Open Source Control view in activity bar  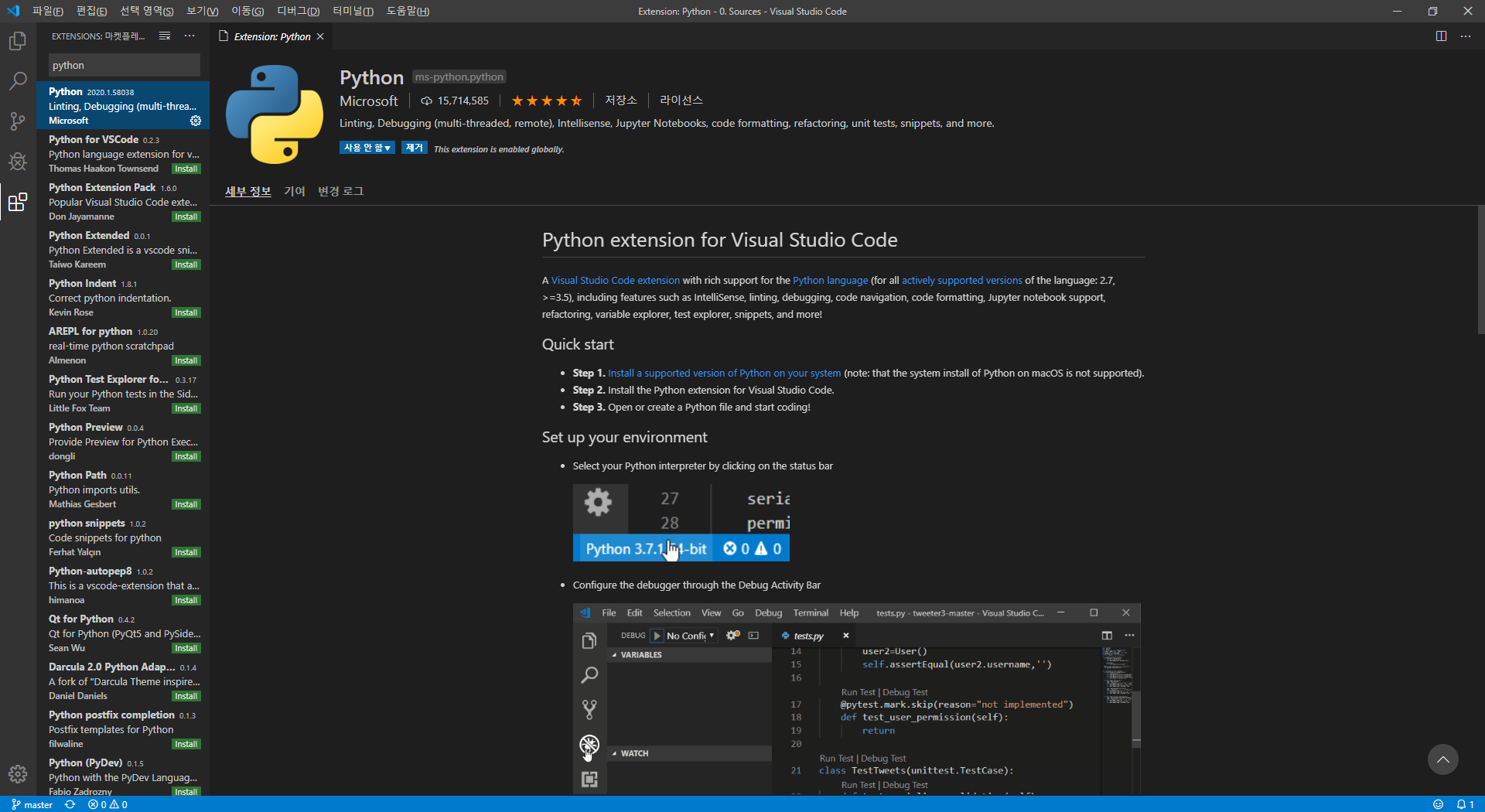coord(18,121)
